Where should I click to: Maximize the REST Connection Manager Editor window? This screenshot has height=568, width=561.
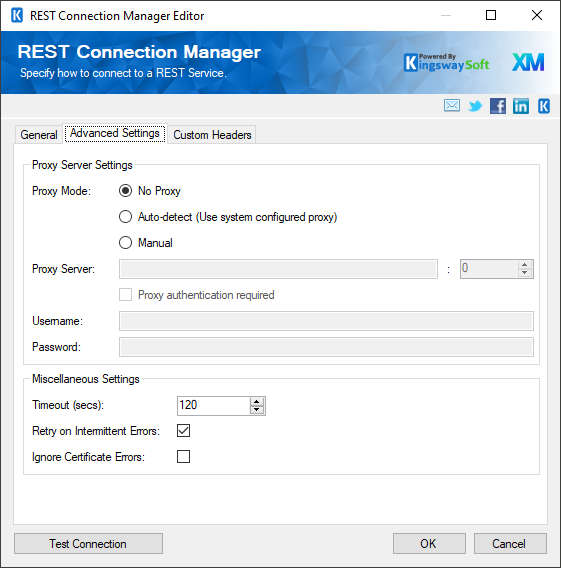point(491,15)
